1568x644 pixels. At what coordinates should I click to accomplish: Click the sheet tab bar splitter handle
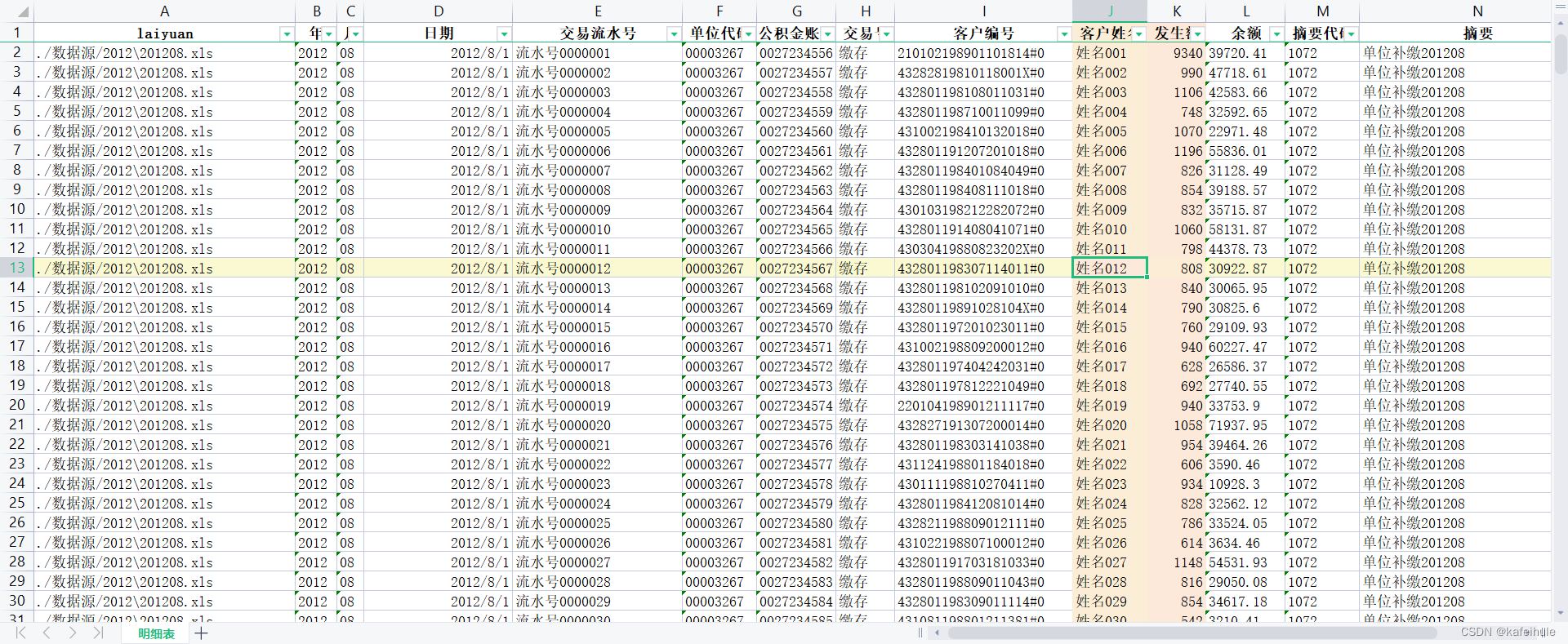[x=920, y=633]
